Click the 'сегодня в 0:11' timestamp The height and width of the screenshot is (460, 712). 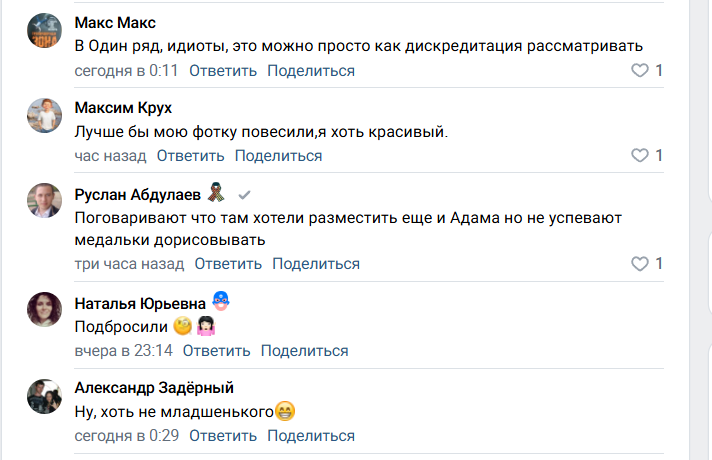pos(126,71)
